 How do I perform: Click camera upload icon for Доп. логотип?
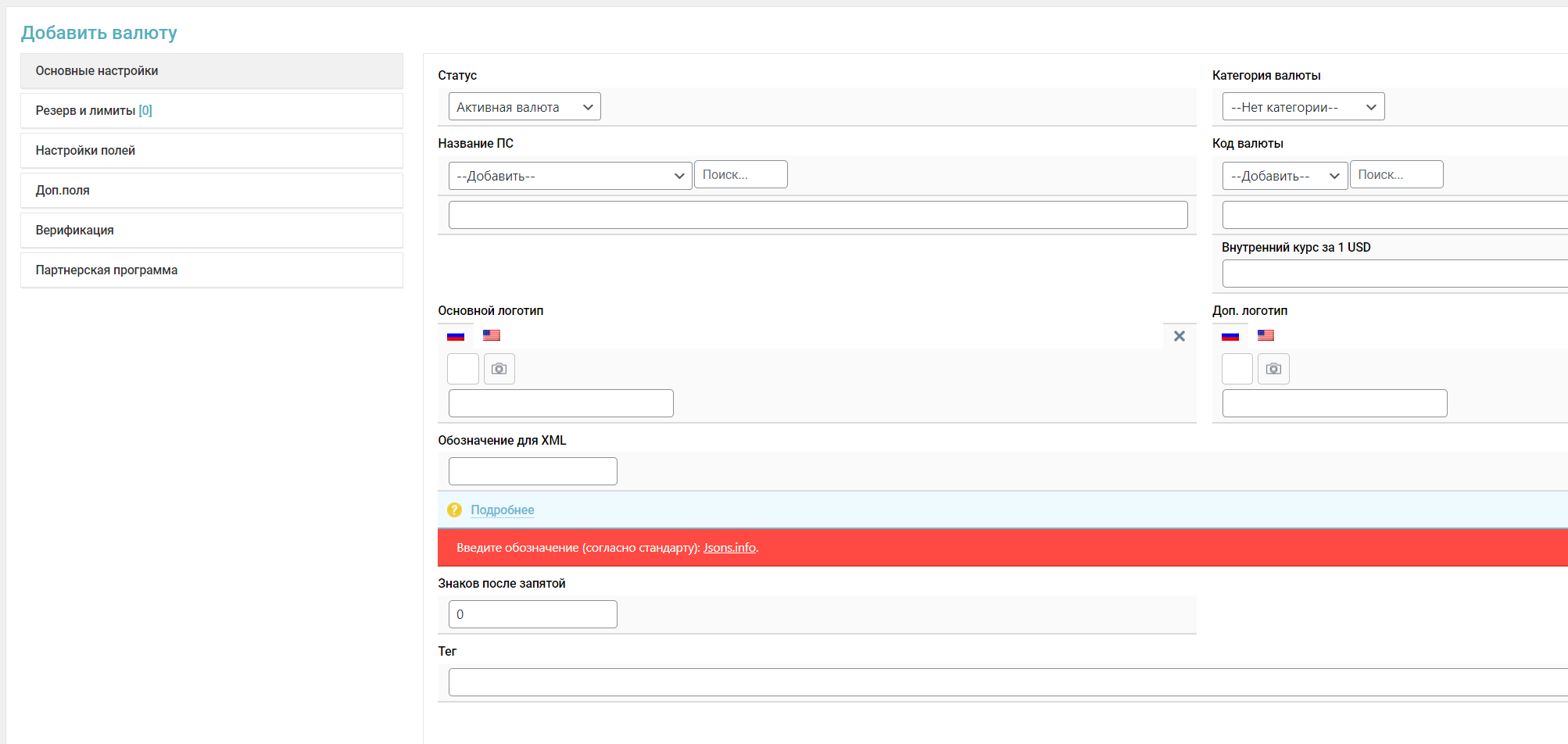[x=1273, y=369]
